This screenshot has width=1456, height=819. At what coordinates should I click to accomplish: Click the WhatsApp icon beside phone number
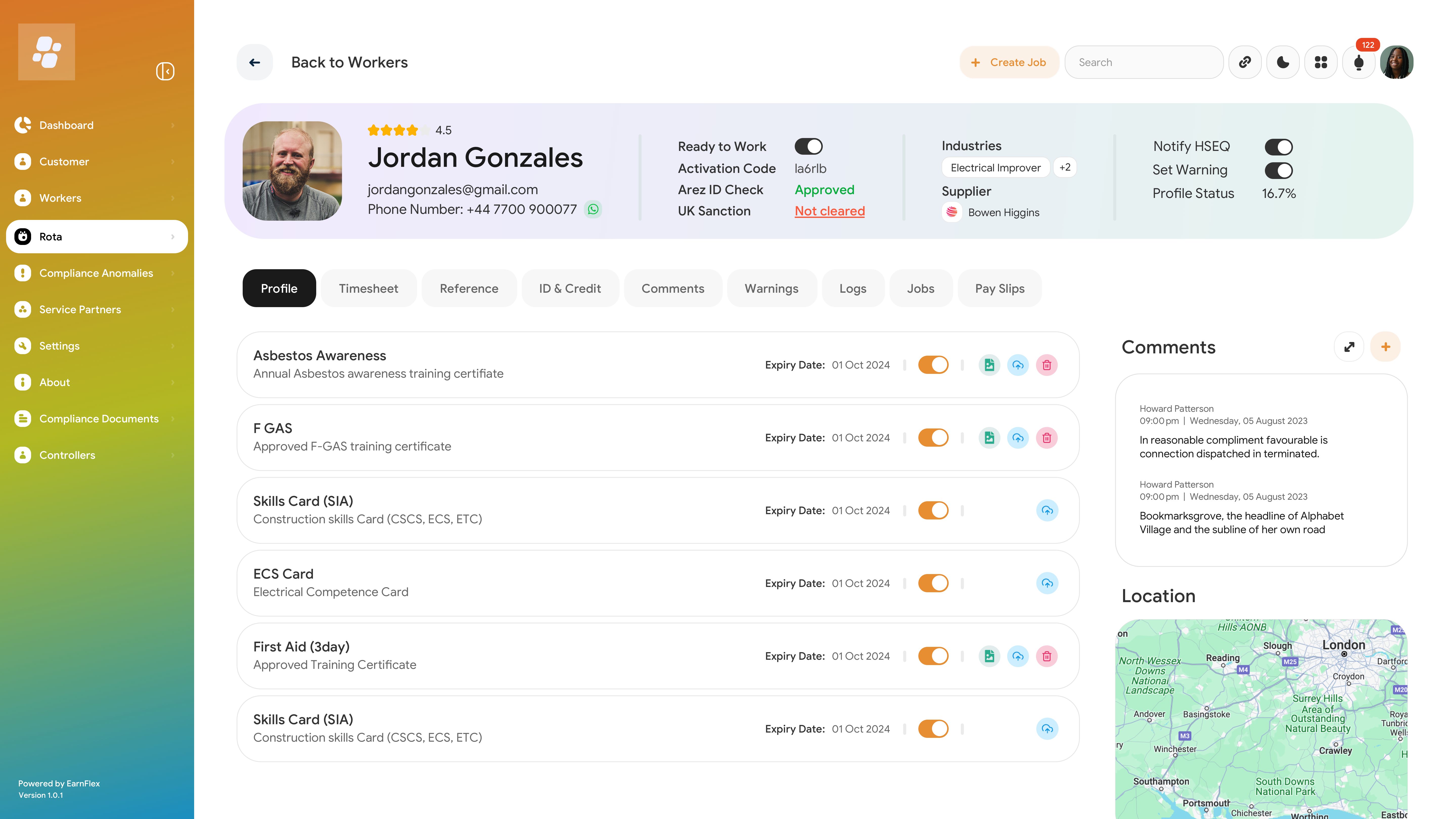tap(593, 209)
